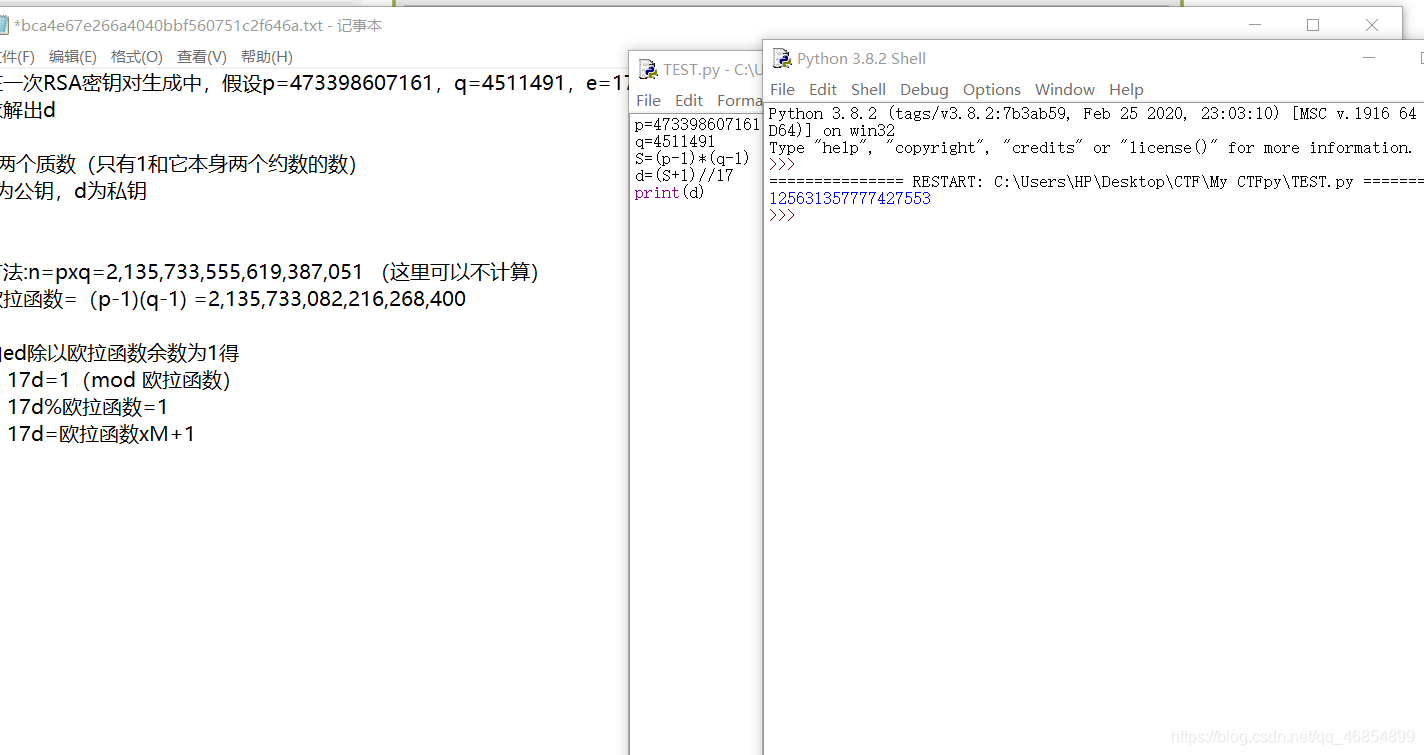Click line q=4511491 in TEST.py editor

point(675,141)
